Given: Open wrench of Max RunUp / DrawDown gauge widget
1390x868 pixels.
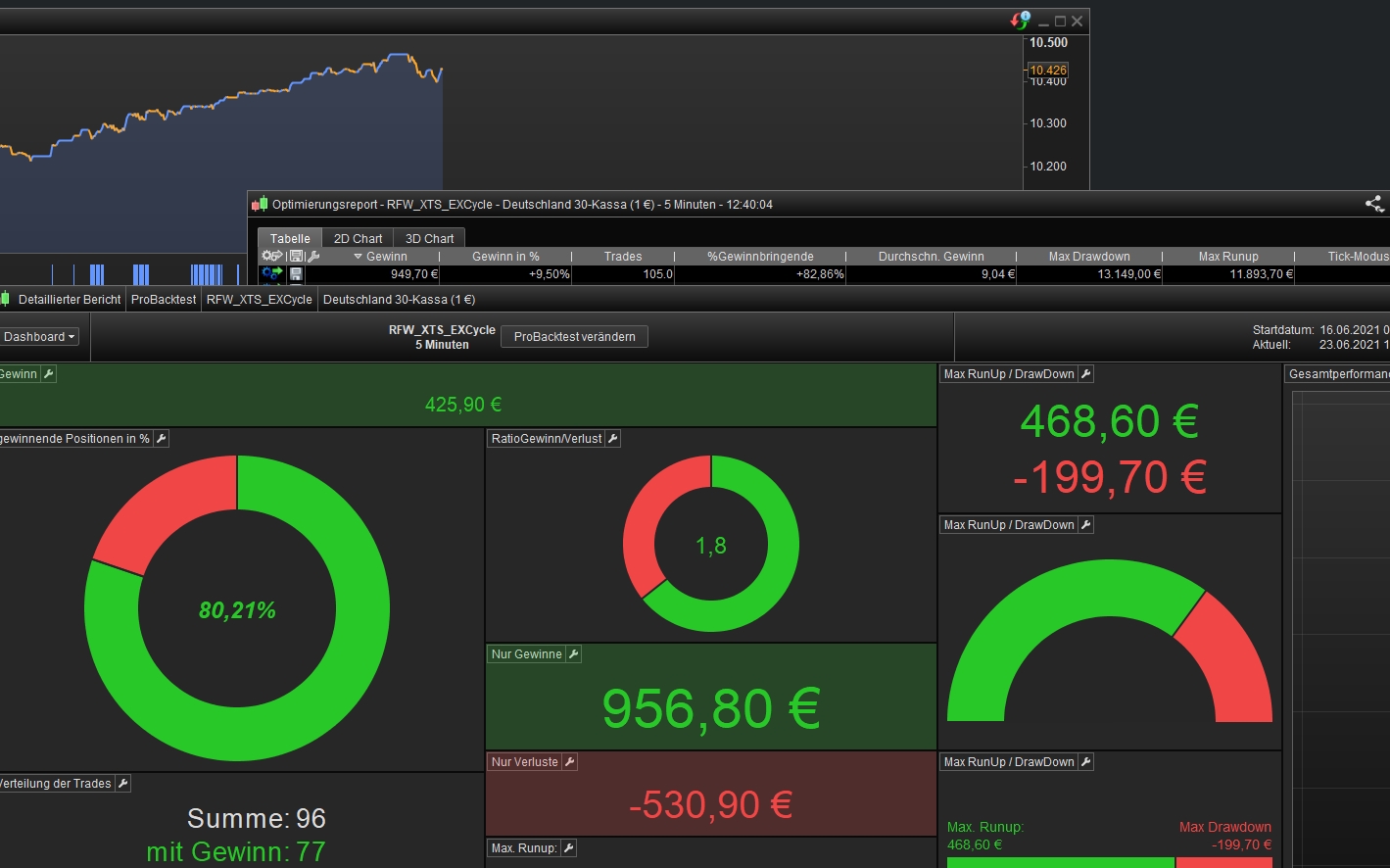Looking at the screenshot, I should (x=1086, y=525).
